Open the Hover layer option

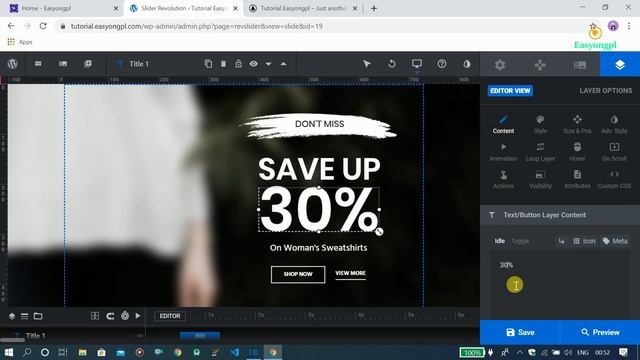(x=577, y=152)
